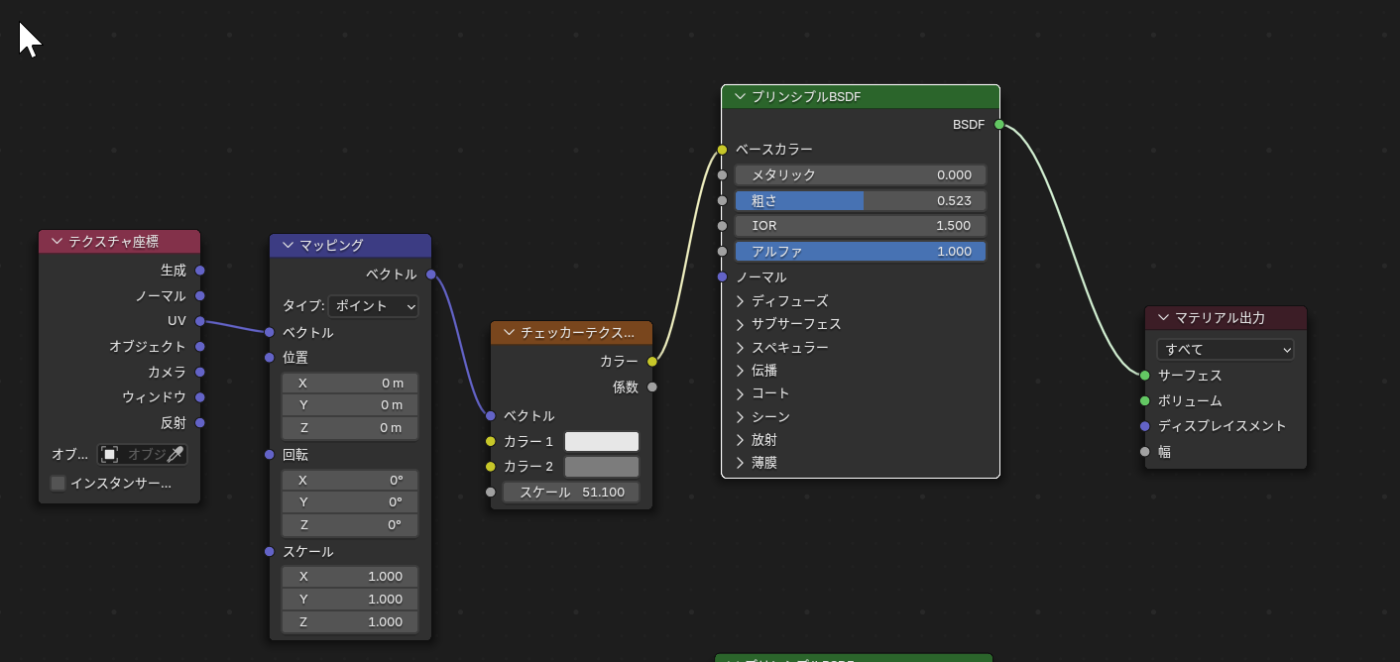This screenshot has height=662, width=1400.
Task: Click the IOR value field 1.500
Action: pos(860,226)
